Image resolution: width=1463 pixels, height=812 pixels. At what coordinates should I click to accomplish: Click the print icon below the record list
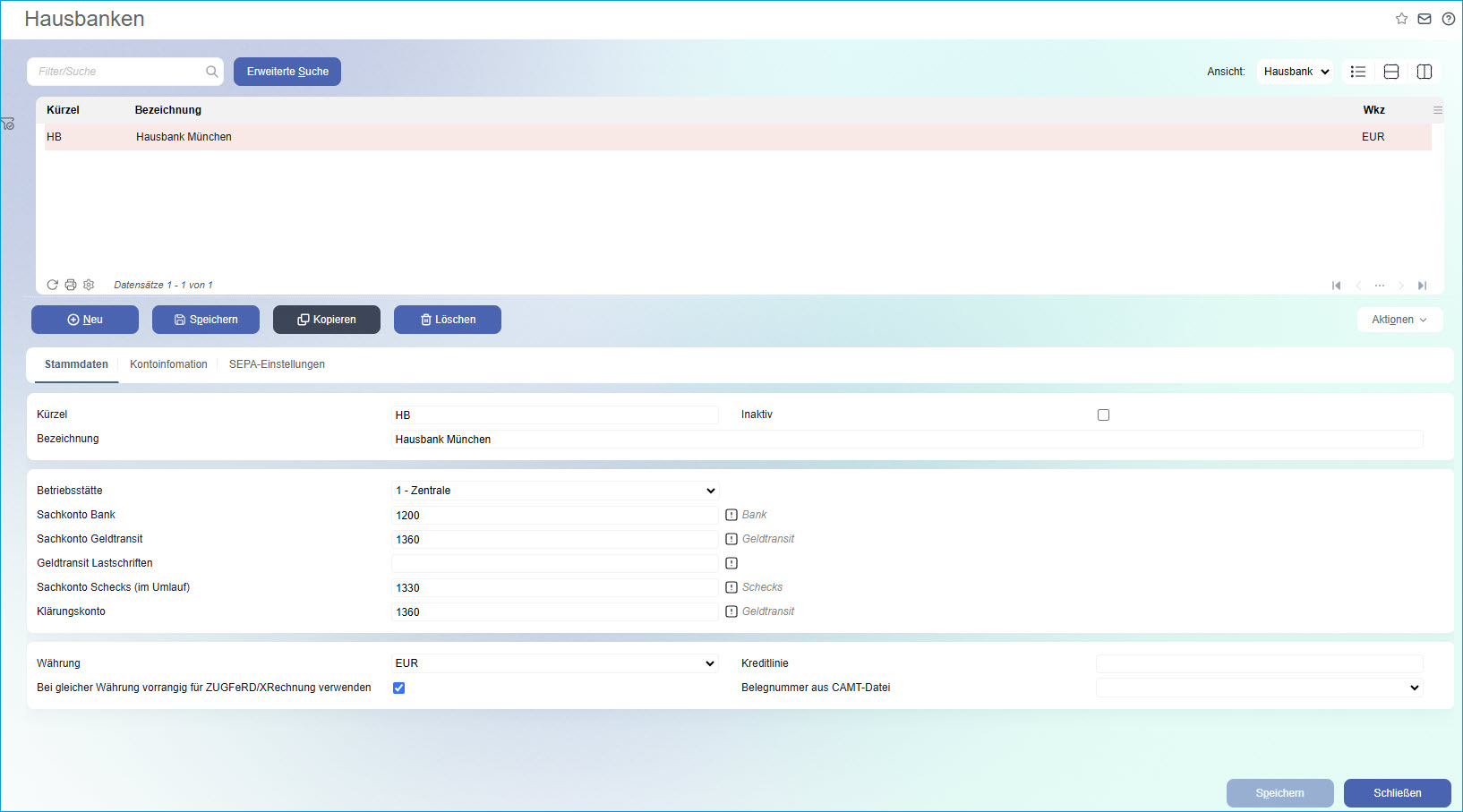[x=70, y=284]
